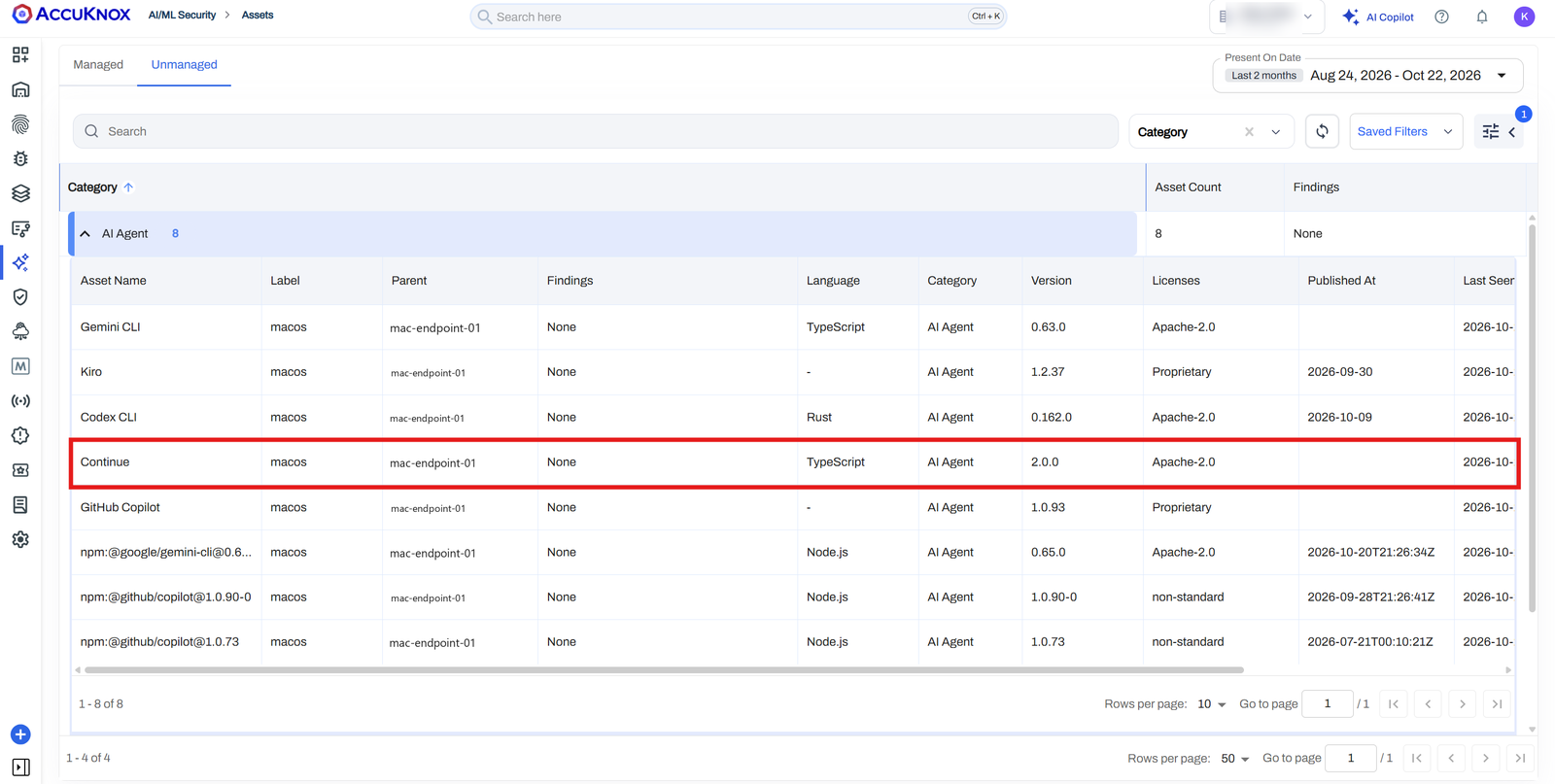Go to next page in 1-8 of 8 pager

[x=1463, y=704]
